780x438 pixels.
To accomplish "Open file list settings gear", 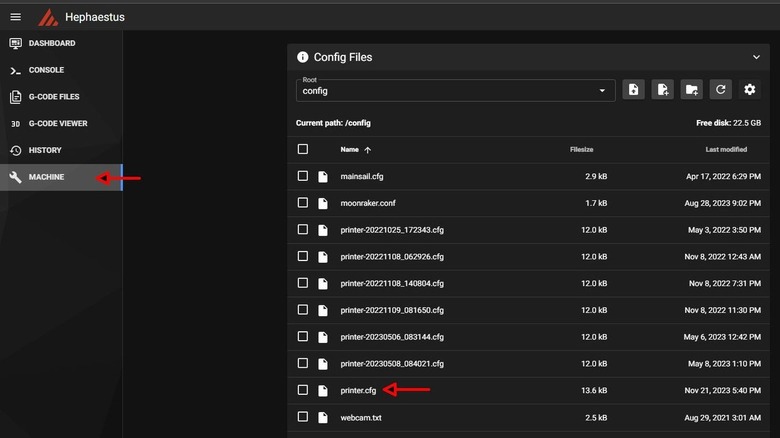I will pos(749,90).
